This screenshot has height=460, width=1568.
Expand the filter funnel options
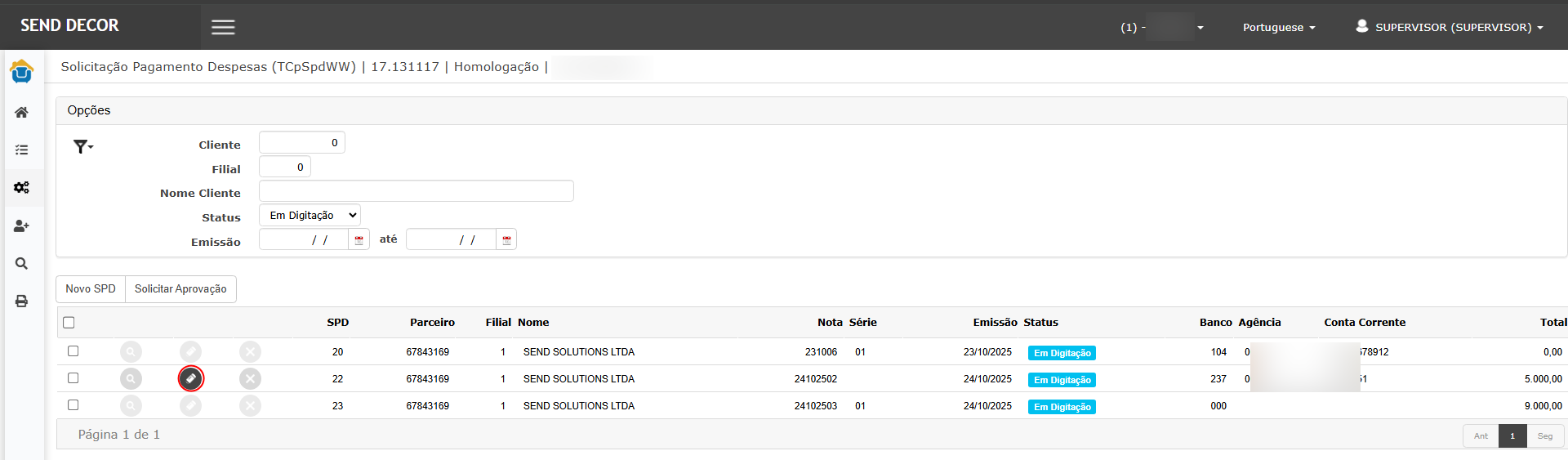pos(82,146)
